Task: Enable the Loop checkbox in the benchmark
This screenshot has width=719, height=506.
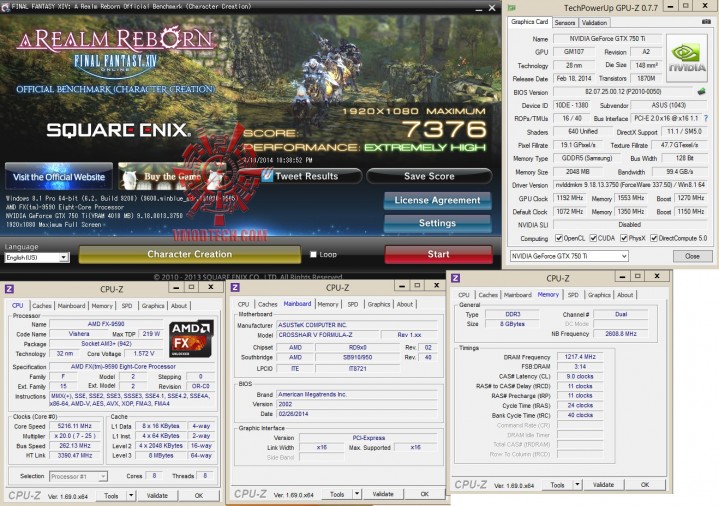Action: (313, 254)
